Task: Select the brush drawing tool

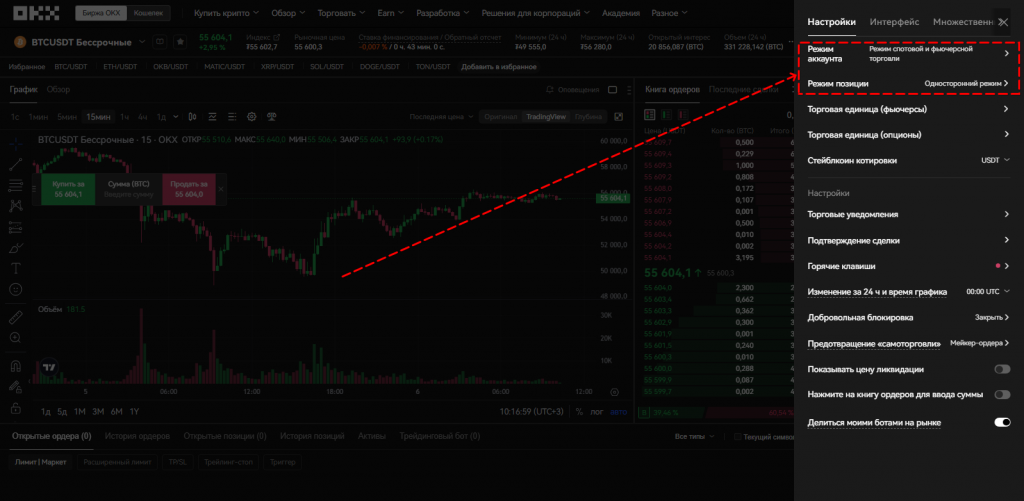Action: coord(16,248)
